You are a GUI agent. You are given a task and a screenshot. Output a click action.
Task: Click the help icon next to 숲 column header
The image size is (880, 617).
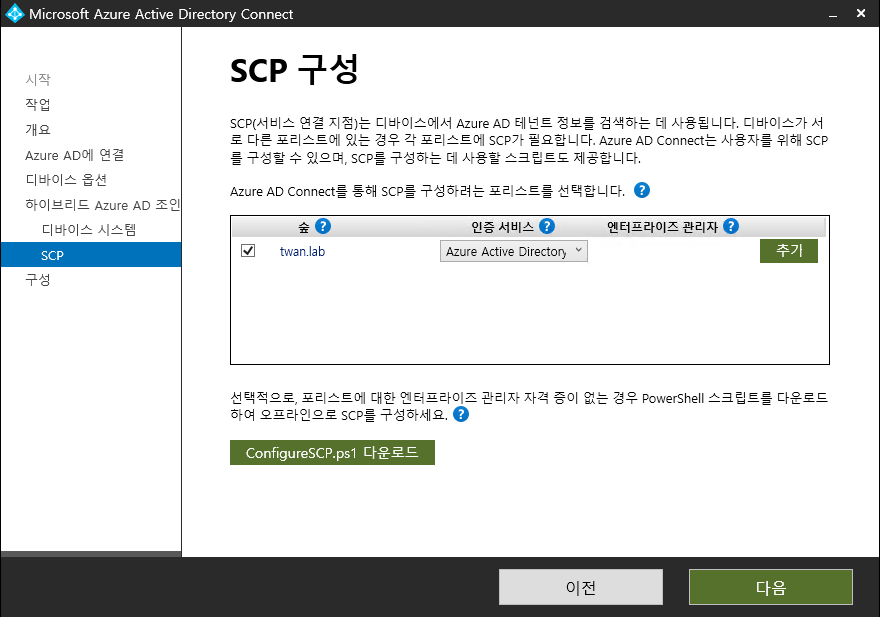pyautogui.click(x=323, y=226)
